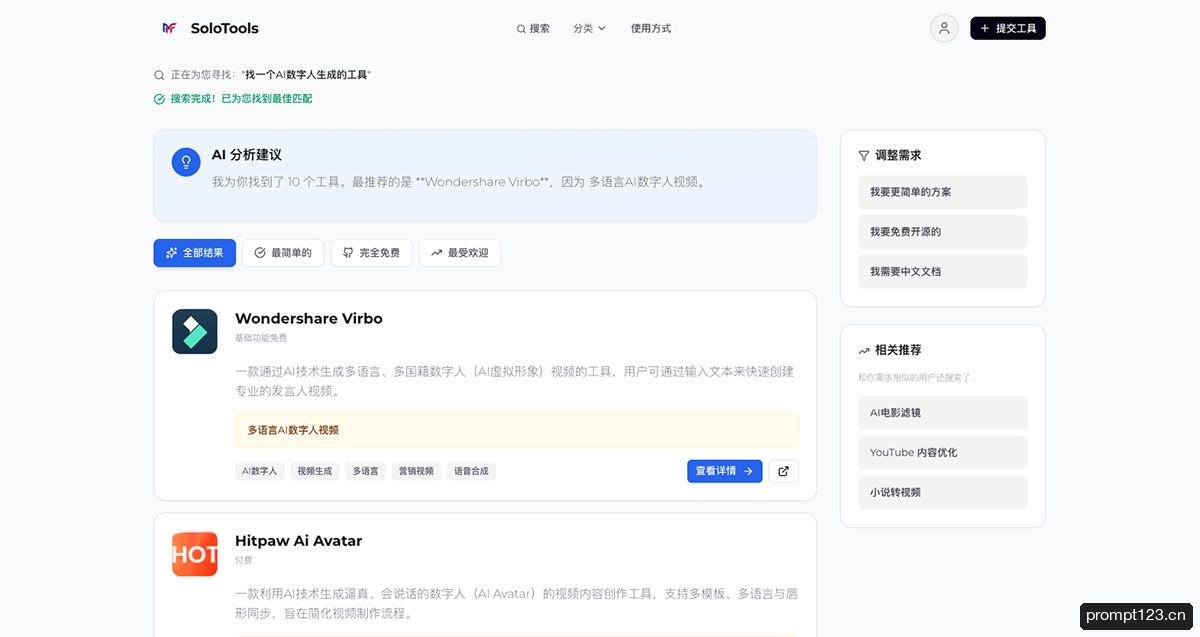Select the 完全免费 filter tab

pos(371,253)
